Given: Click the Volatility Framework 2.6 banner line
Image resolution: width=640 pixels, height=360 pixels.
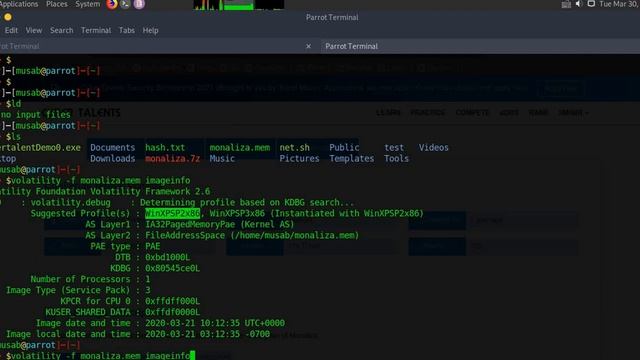Looking at the screenshot, I should click(x=105, y=191).
